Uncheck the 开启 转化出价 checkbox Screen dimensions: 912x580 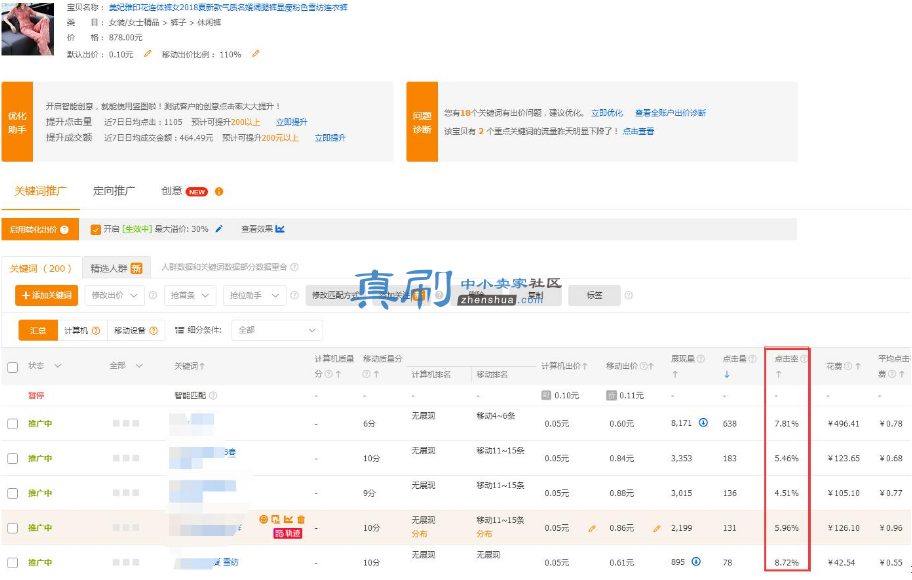coord(96,229)
